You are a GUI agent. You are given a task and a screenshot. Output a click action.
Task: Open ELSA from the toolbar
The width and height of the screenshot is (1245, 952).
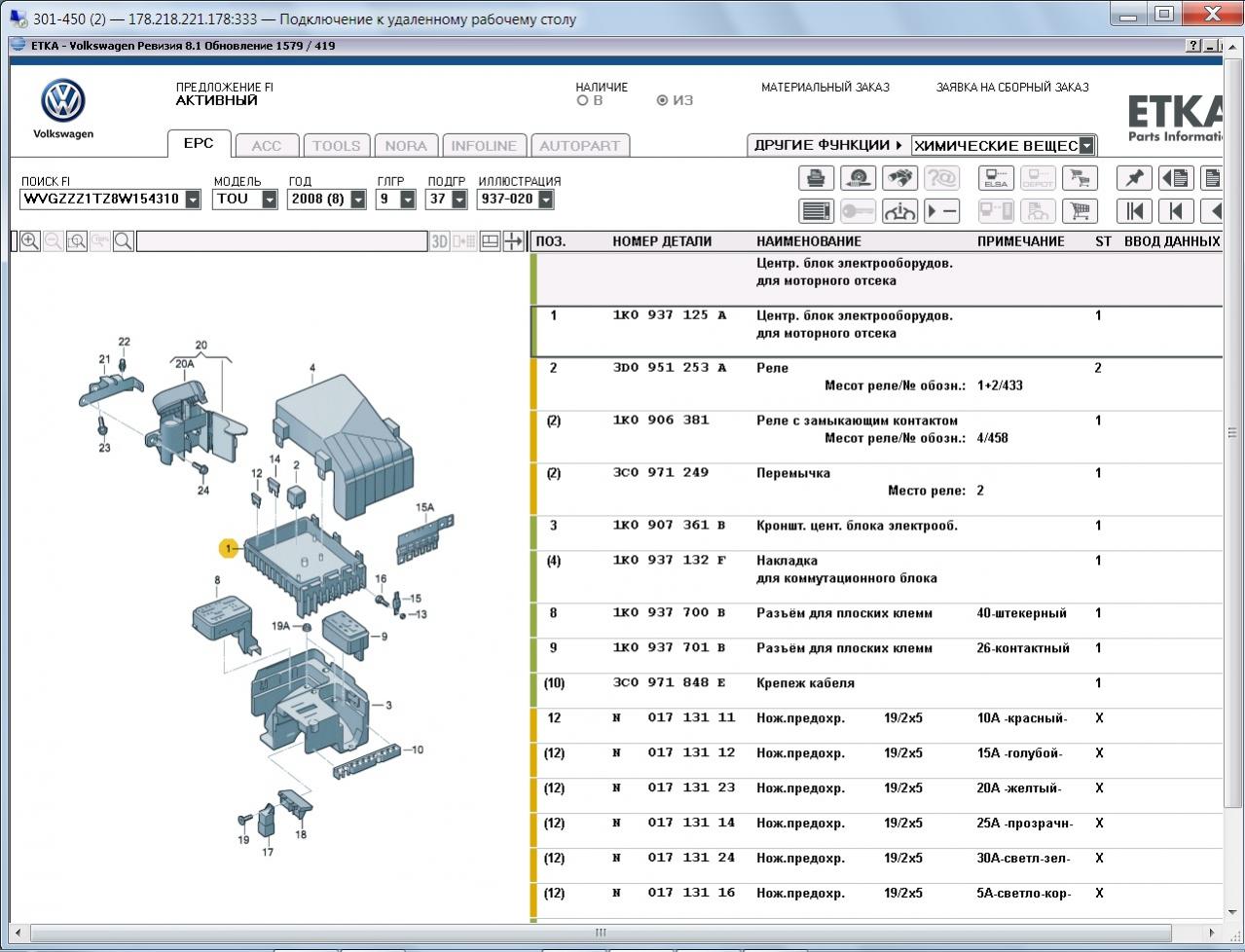[996, 178]
